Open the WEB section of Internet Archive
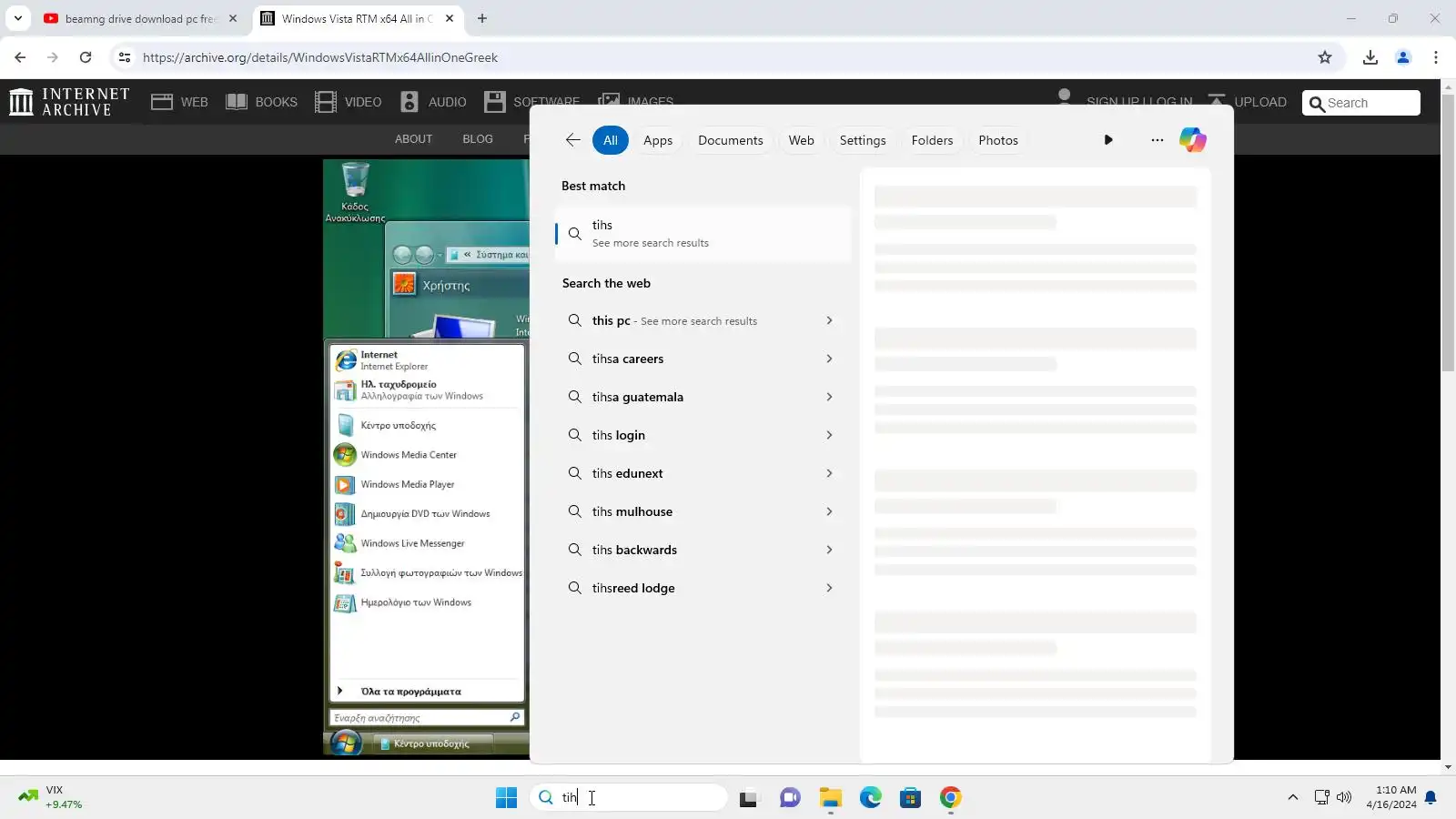The height and width of the screenshot is (819, 1456). (180, 102)
